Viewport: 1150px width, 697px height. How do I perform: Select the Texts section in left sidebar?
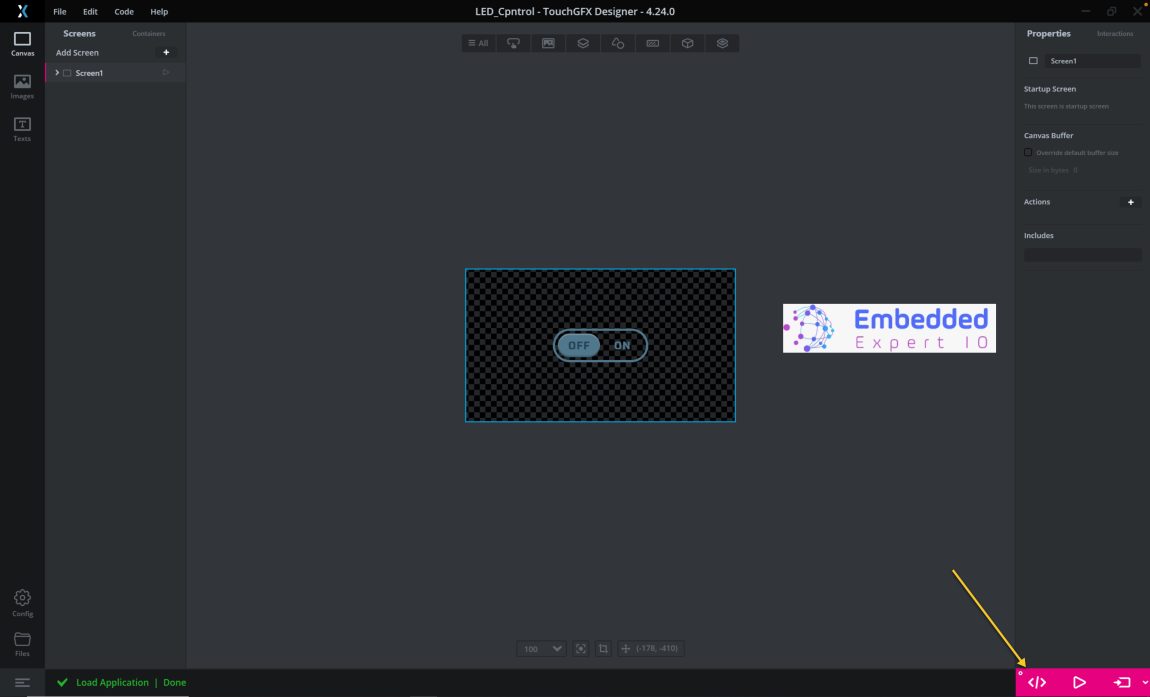[x=22, y=130]
